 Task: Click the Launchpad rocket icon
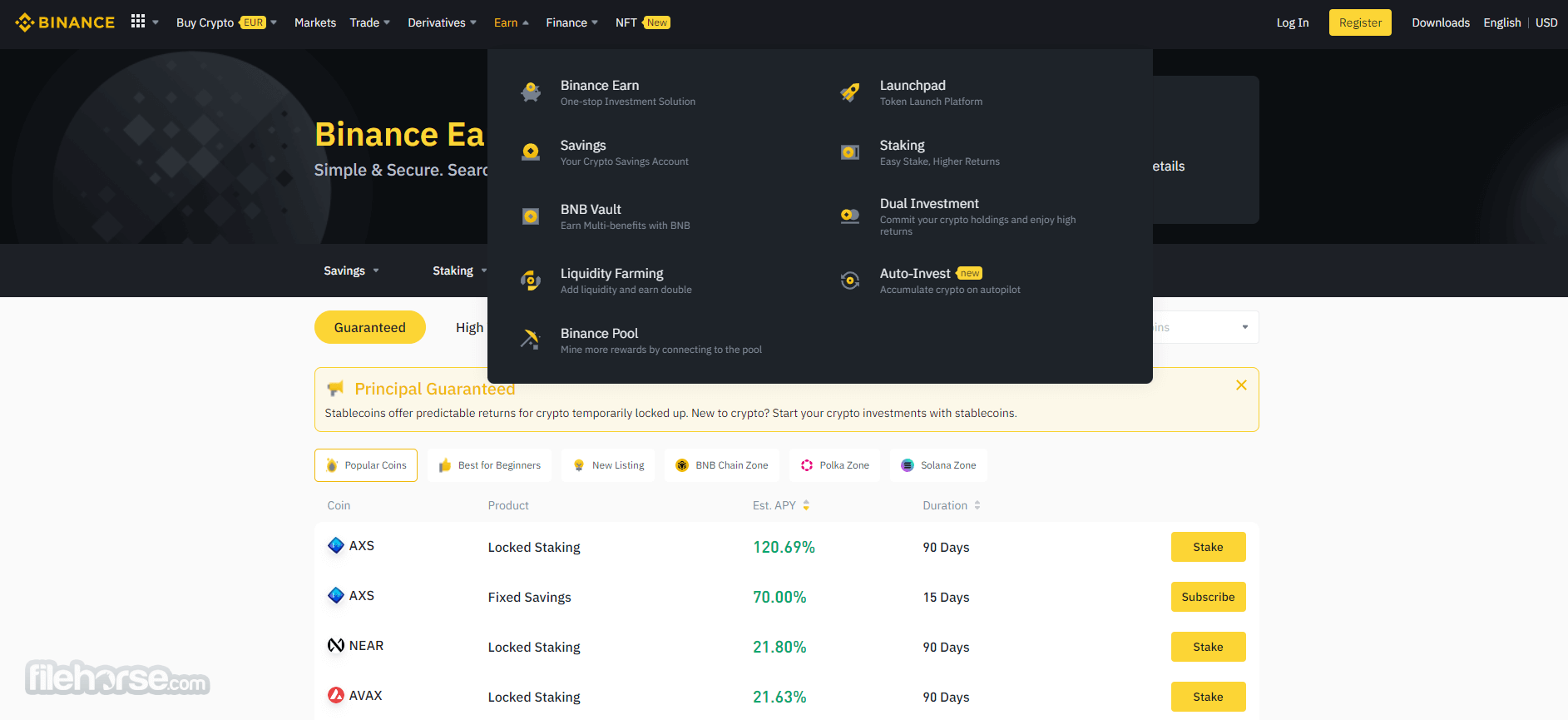tap(850, 92)
